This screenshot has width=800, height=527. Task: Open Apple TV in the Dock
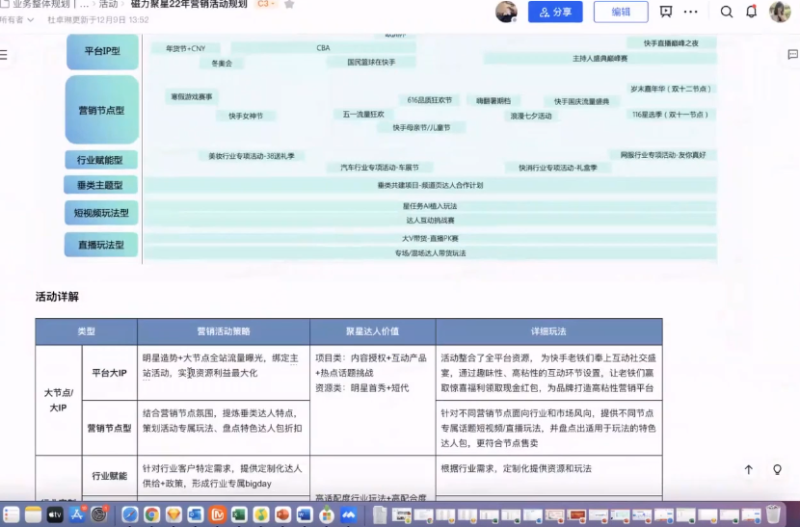55,515
